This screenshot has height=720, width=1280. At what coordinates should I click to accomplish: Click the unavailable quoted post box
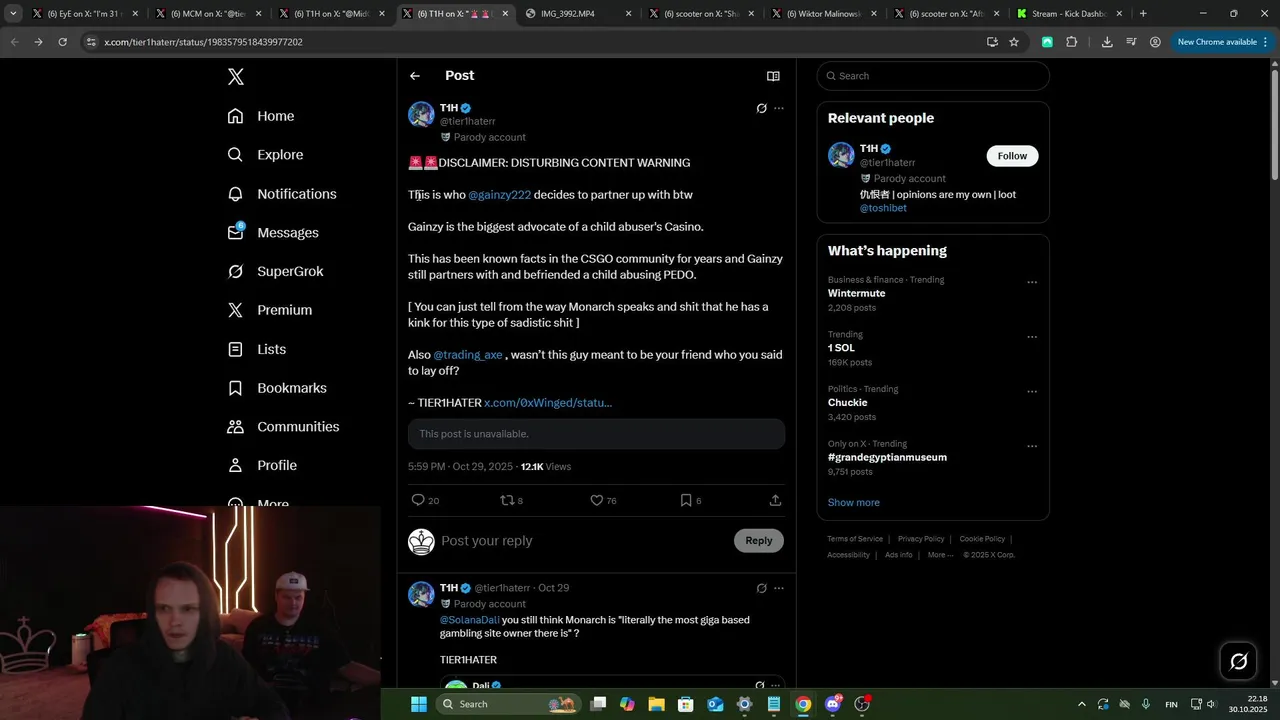(x=596, y=434)
